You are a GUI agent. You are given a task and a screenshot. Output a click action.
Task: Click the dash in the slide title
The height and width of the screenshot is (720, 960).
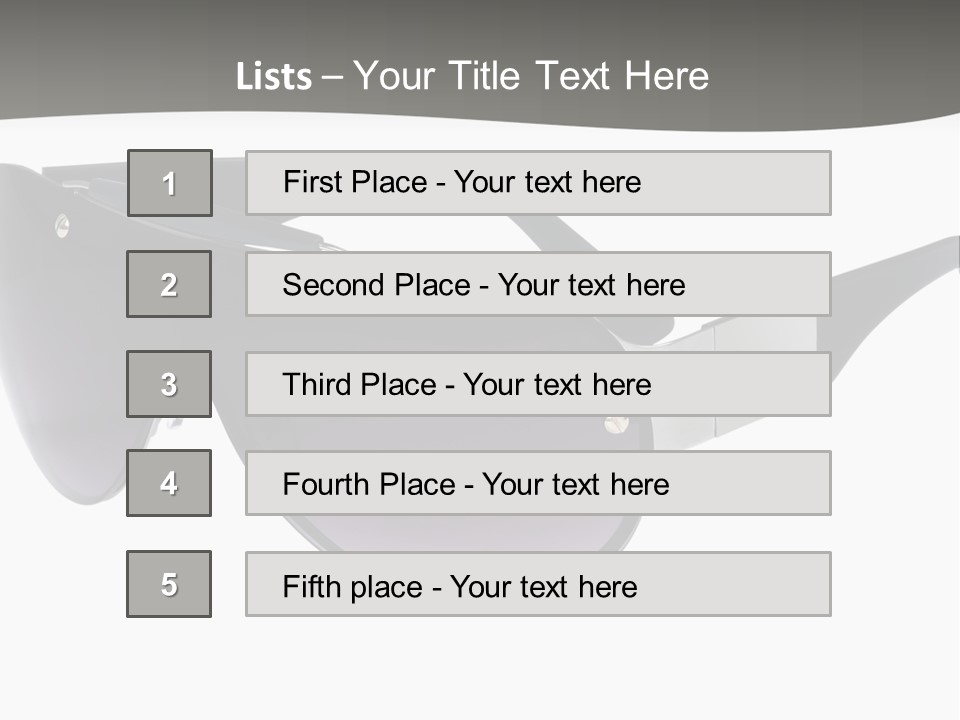click(333, 77)
